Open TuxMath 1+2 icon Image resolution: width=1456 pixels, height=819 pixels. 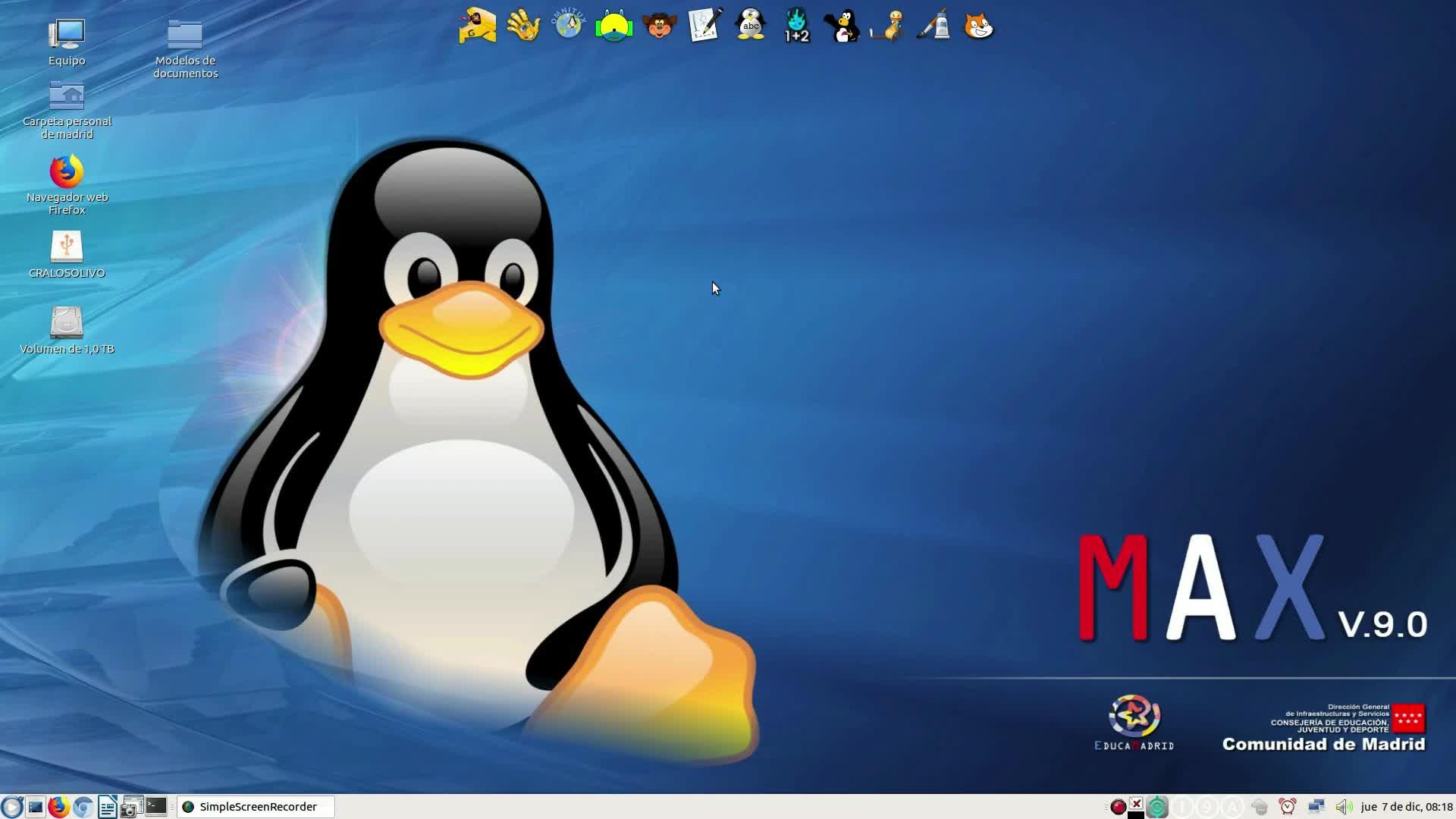coord(796,26)
